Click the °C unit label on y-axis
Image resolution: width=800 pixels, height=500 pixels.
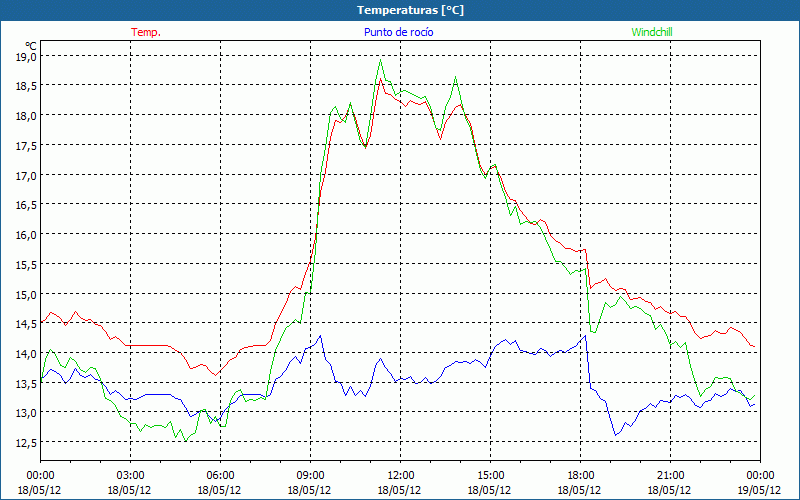point(31,45)
